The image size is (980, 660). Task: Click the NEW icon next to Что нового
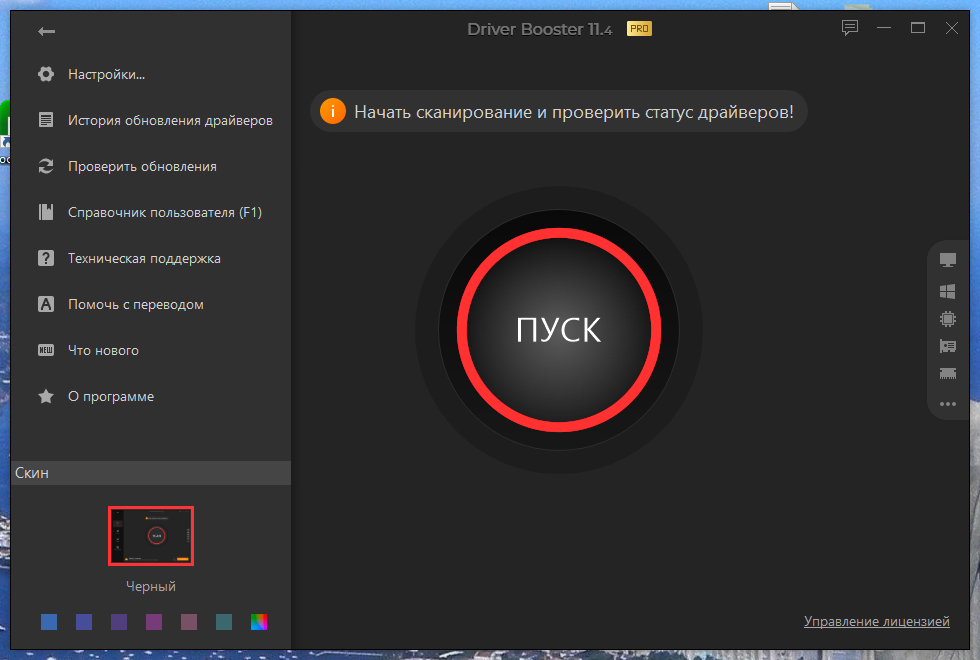pos(46,350)
